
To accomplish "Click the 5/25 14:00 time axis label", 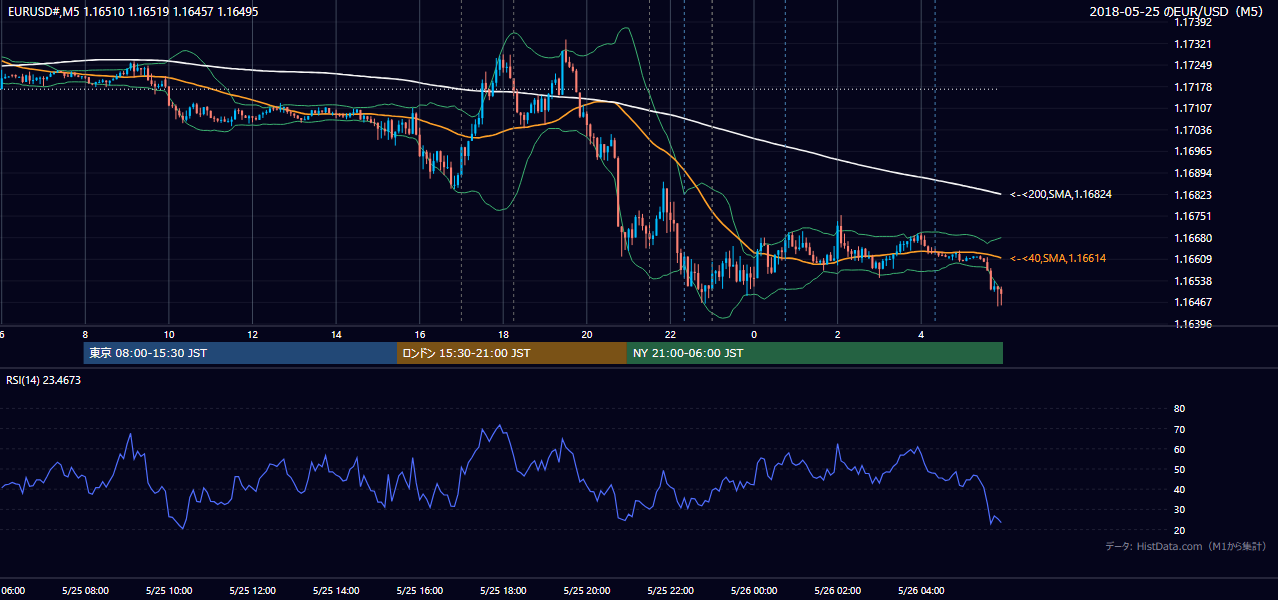I will tap(335, 591).
